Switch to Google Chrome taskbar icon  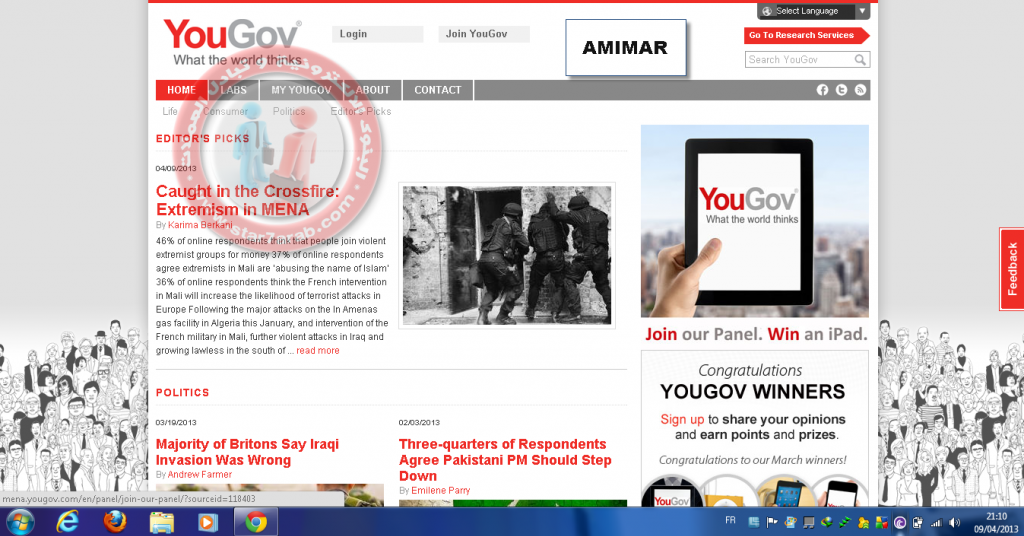point(255,522)
